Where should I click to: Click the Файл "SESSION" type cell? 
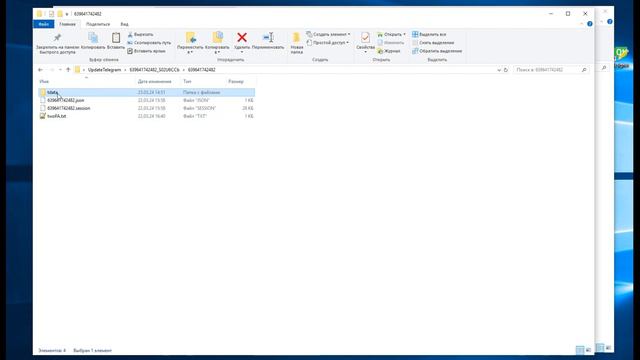click(x=200, y=108)
